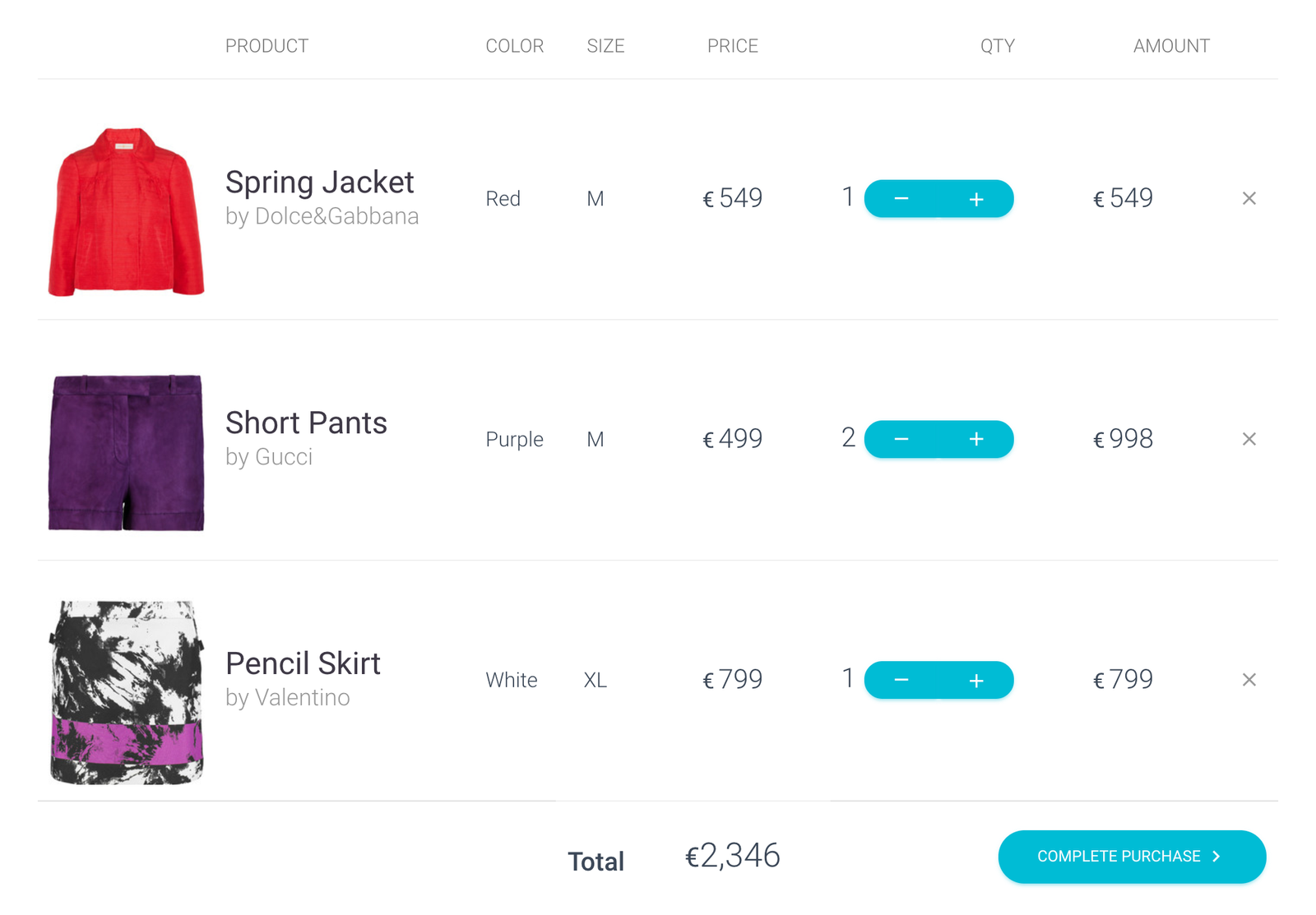The image size is (1316, 915).
Task: Increase Spring Jacket quantity with plus
Action: pos(976,199)
